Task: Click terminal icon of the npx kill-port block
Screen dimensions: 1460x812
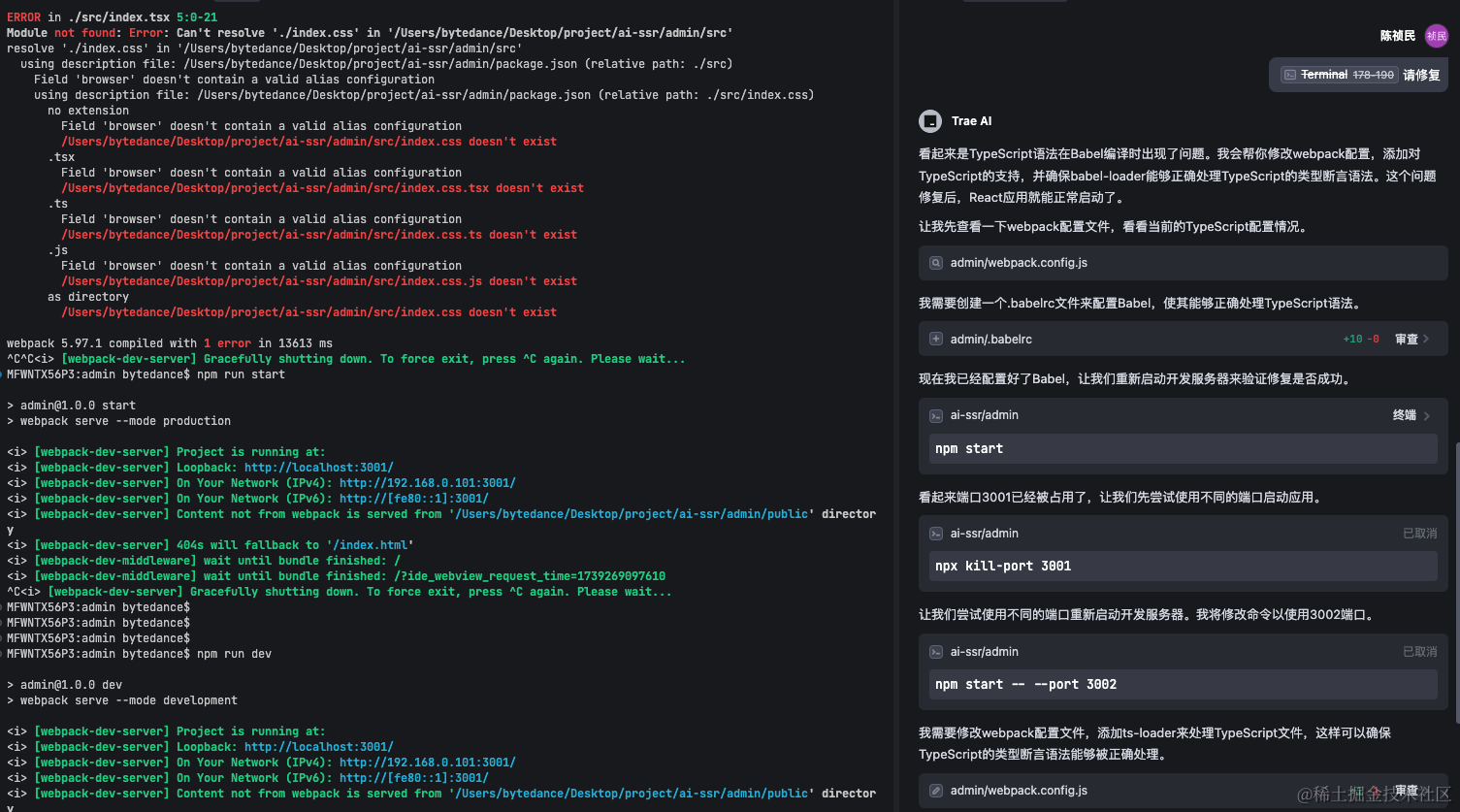Action: [x=935, y=534]
